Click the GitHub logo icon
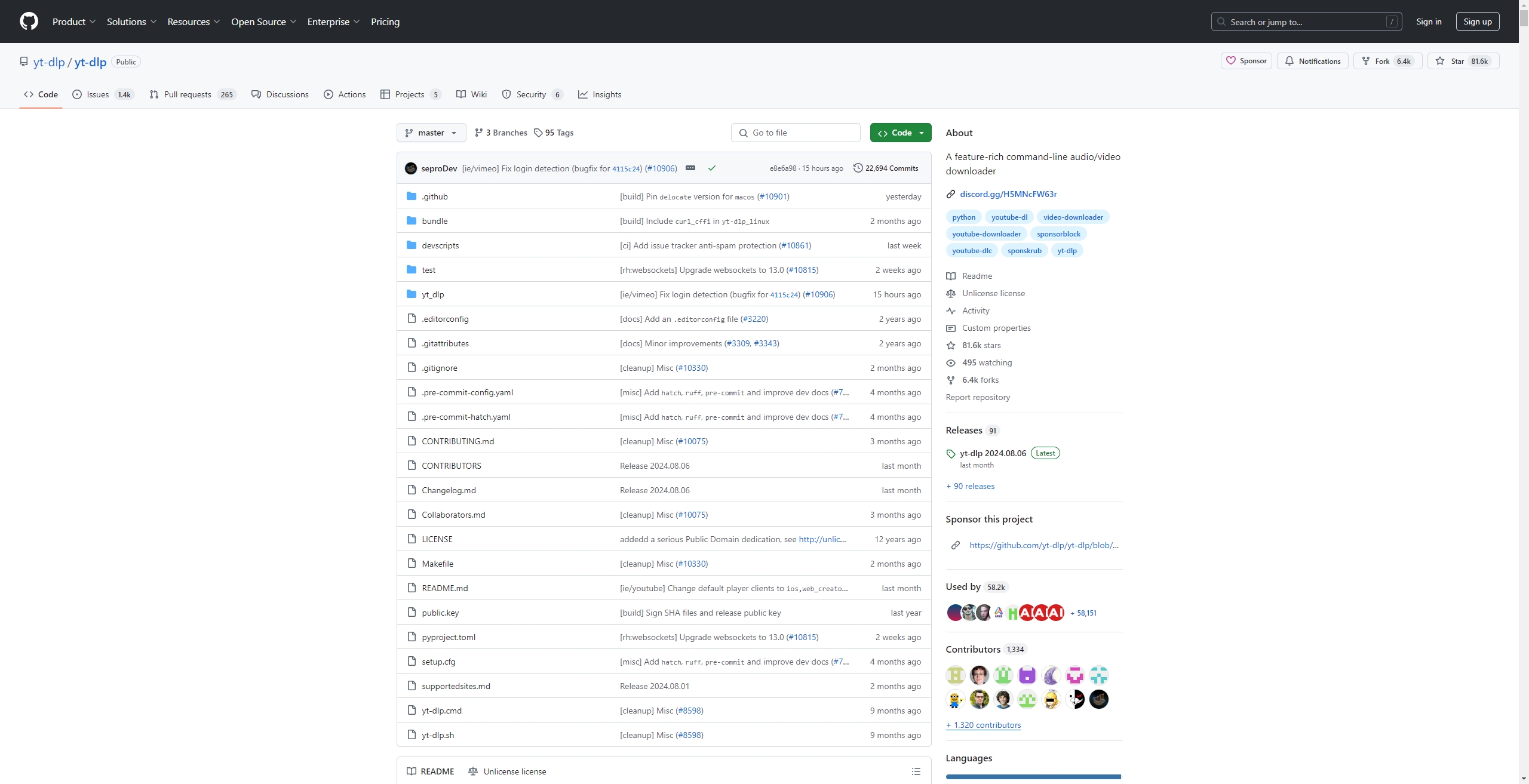Image resolution: width=1529 pixels, height=784 pixels. coord(29,21)
